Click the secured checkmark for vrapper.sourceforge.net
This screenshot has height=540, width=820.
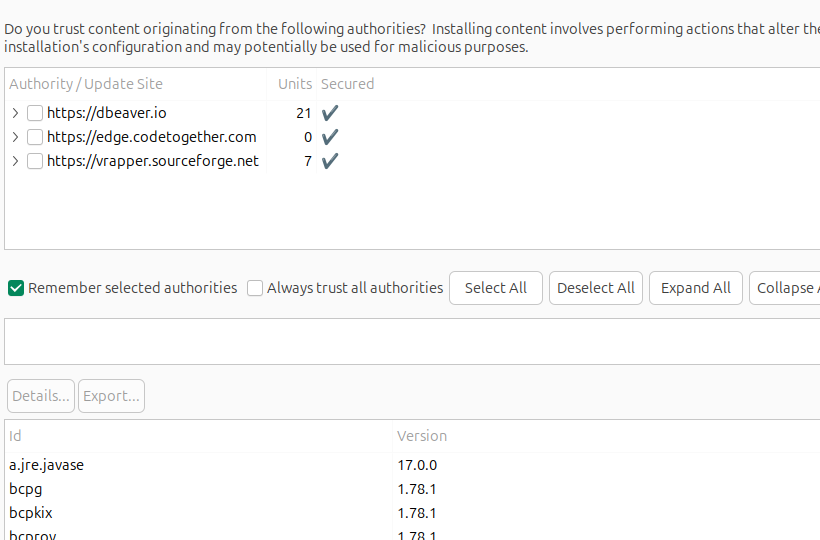click(330, 161)
